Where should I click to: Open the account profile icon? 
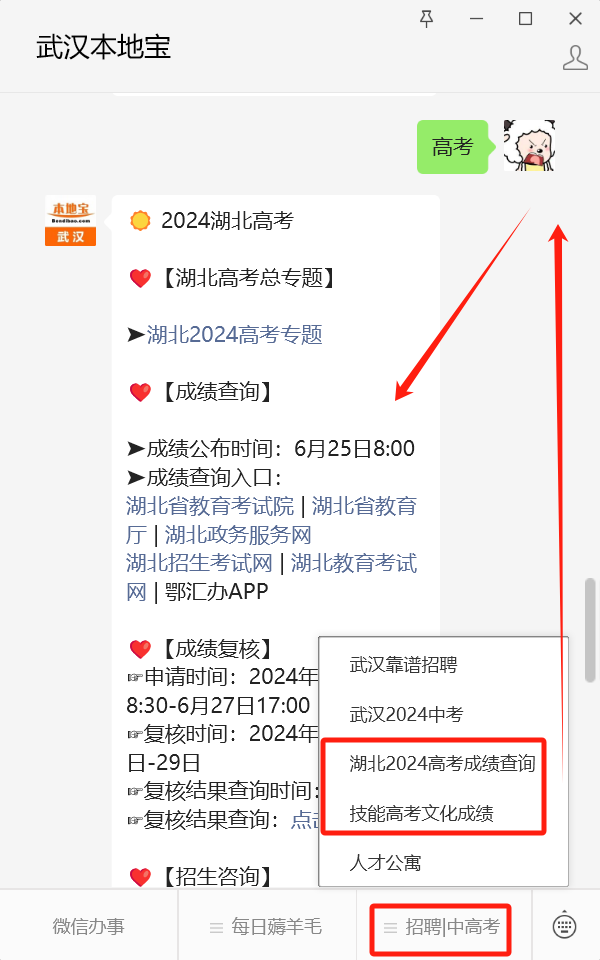pos(575,58)
